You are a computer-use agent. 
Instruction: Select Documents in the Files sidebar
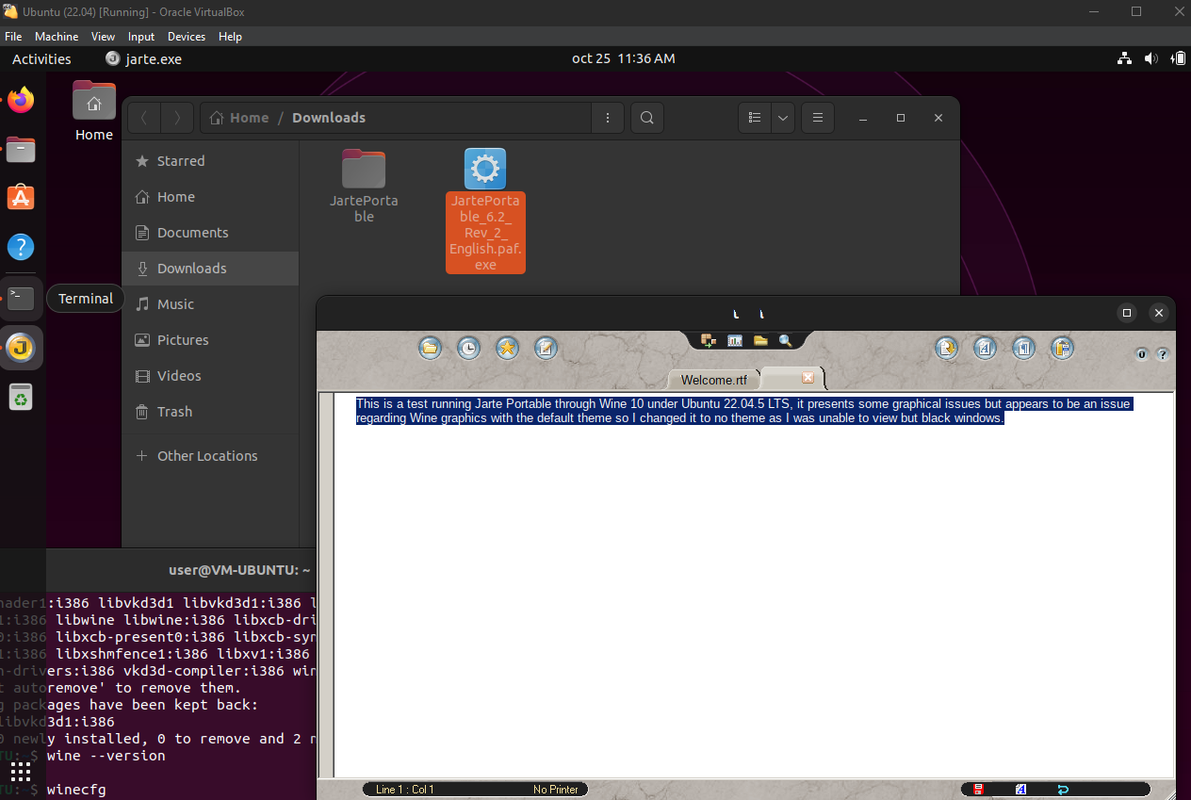point(210,232)
